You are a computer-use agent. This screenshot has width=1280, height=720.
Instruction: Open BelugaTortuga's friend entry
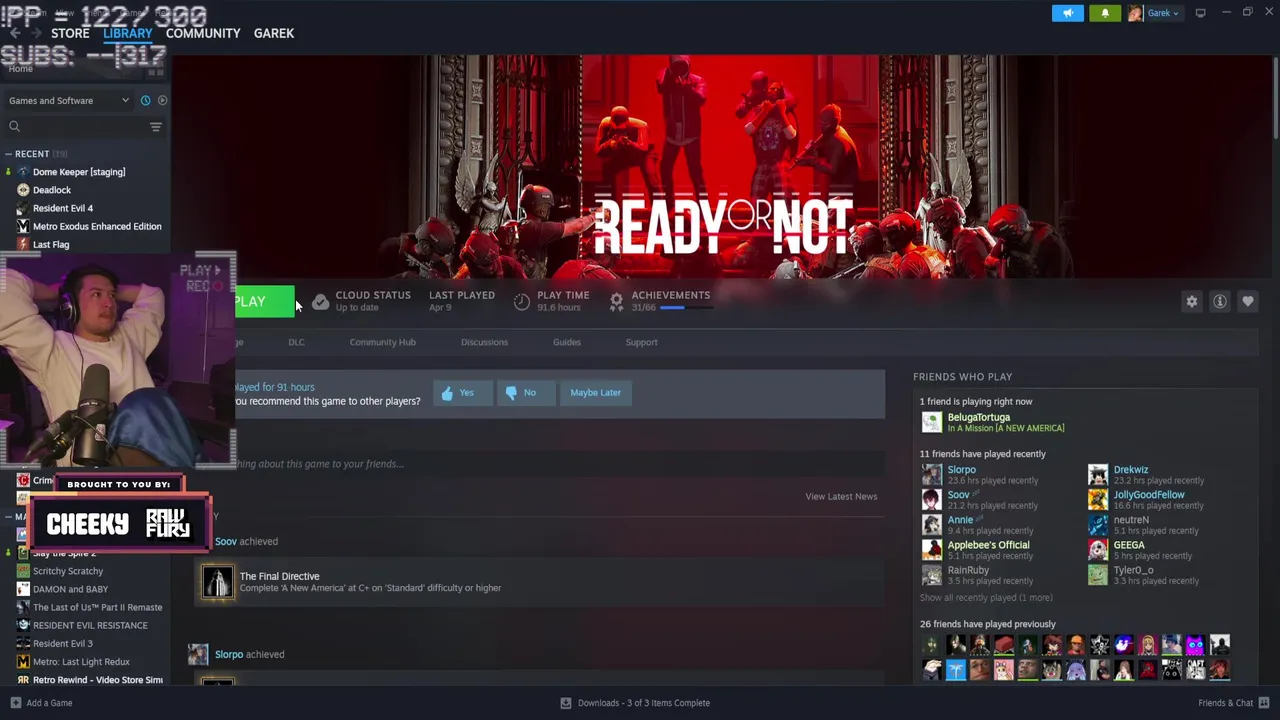pyautogui.click(x=992, y=422)
